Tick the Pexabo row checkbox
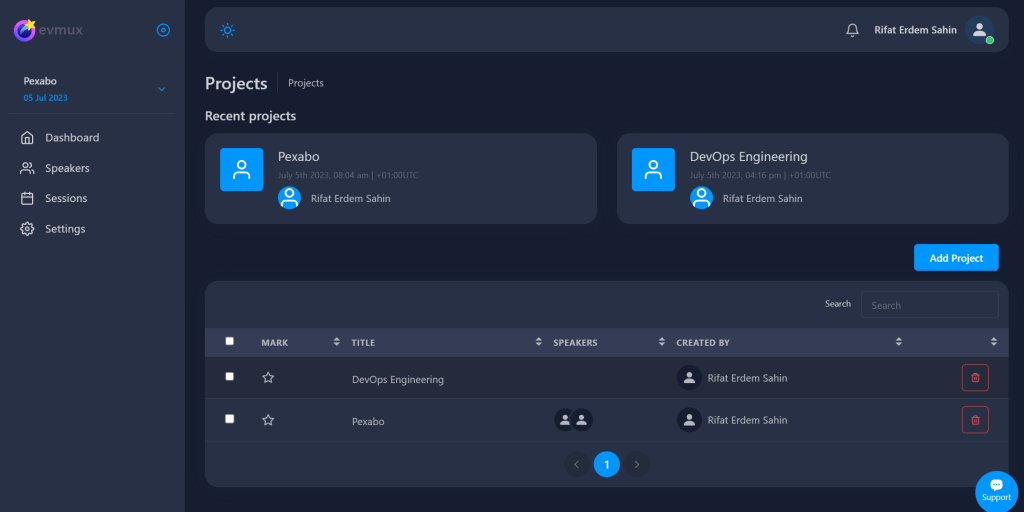 pos(229,419)
